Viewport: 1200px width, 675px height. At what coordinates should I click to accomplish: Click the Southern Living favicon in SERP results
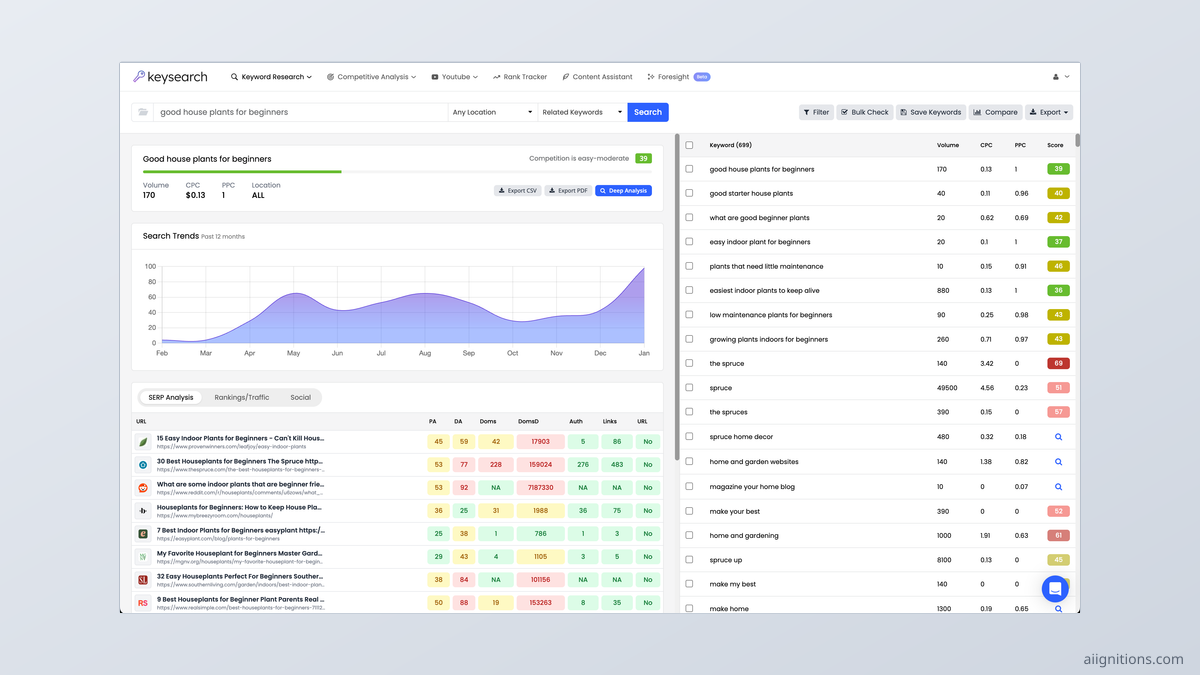pos(143,580)
